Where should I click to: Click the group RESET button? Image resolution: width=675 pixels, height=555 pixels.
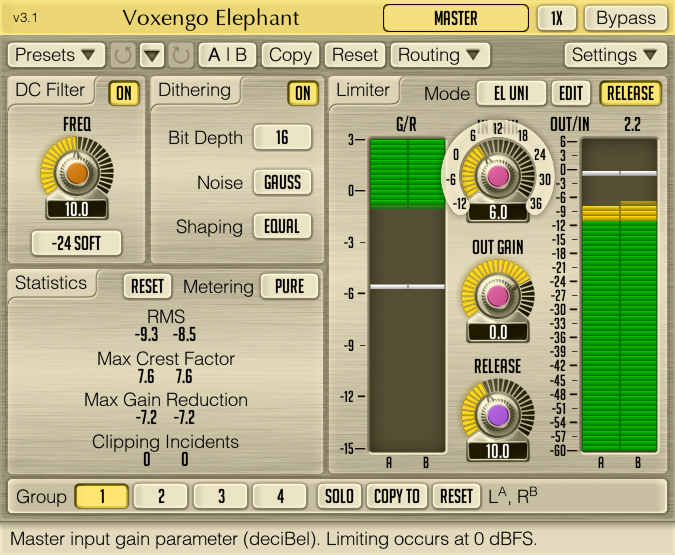click(x=457, y=496)
